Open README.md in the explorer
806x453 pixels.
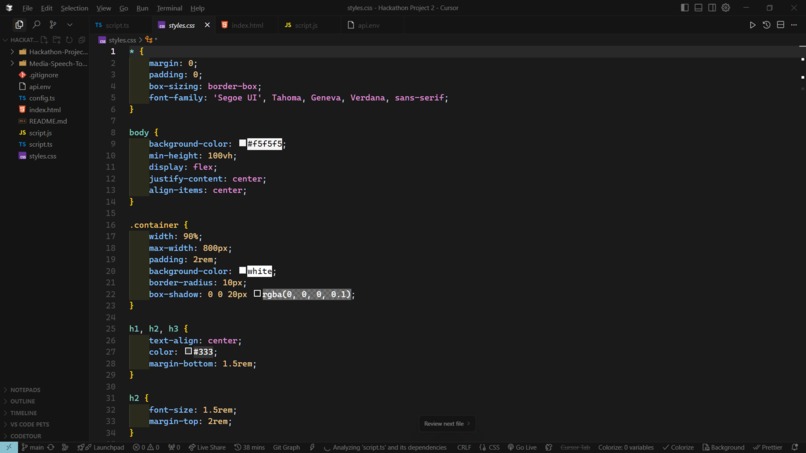tap(48, 121)
